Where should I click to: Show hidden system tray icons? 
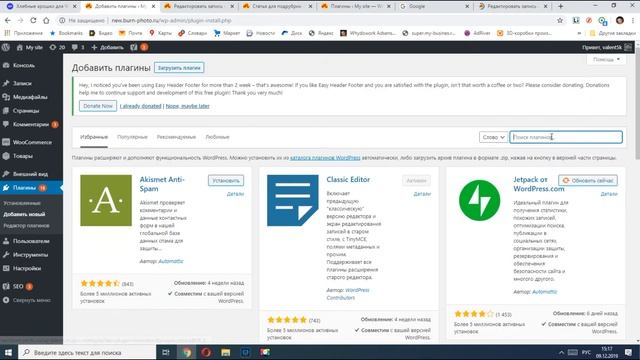pyautogui.click(x=561, y=352)
